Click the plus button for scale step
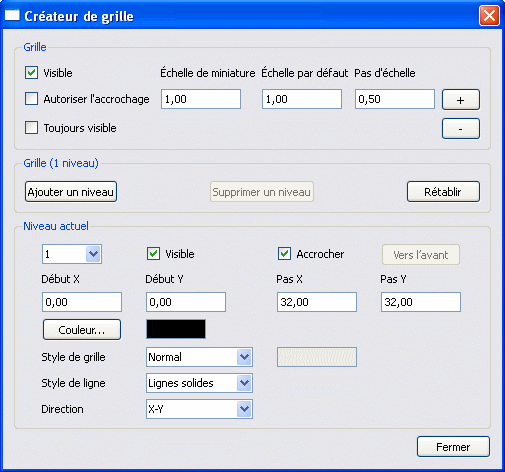This screenshot has width=505, height=472. click(461, 99)
